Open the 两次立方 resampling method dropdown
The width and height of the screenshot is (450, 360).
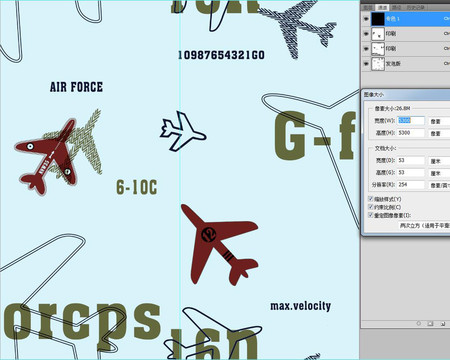[x=424, y=226]
